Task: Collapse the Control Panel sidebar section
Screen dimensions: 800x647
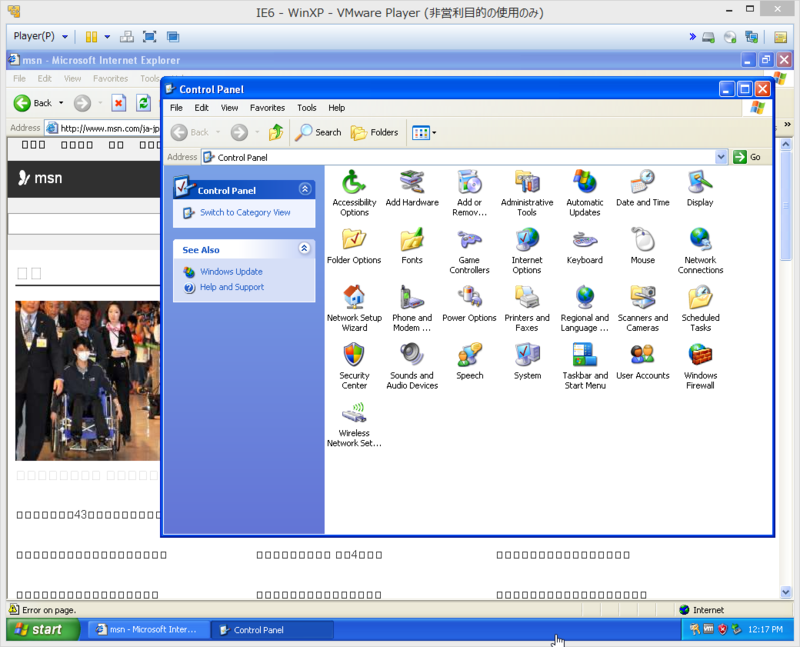Action: (305, 189)
